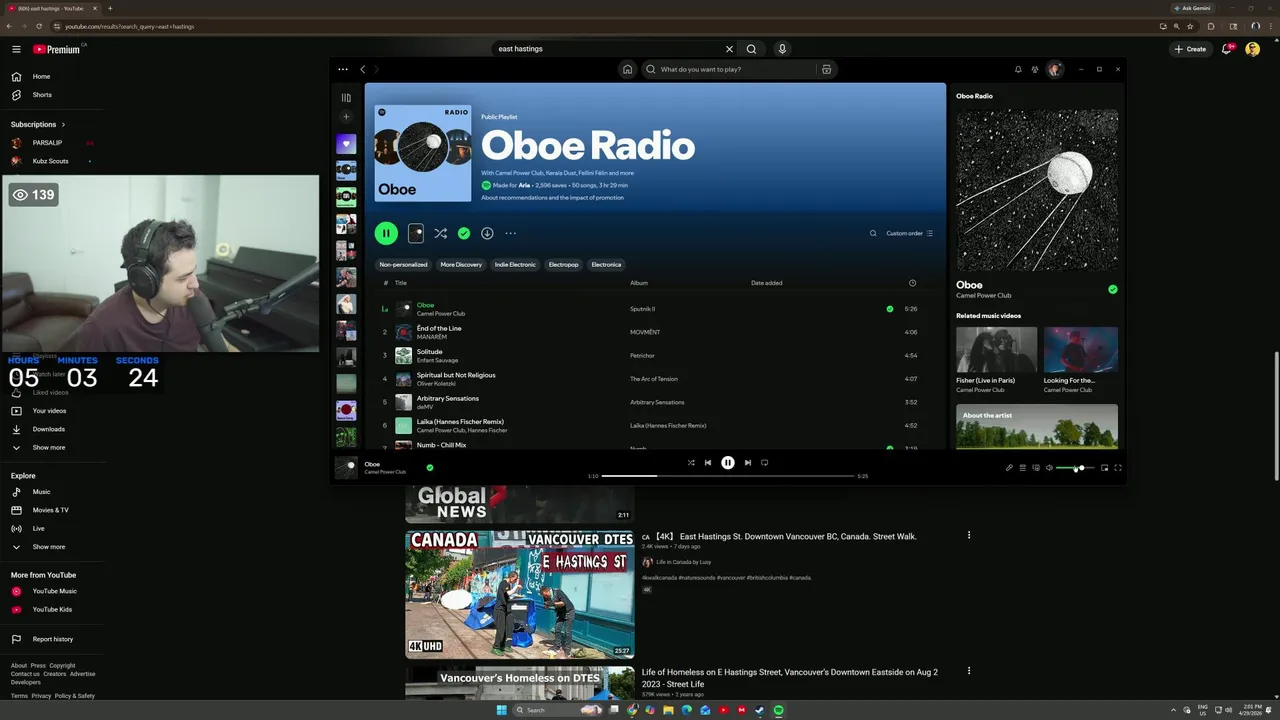Select the Non-personalized filter chip
The width and height of the screenshot is (1280, 720).
coord(403,265)
